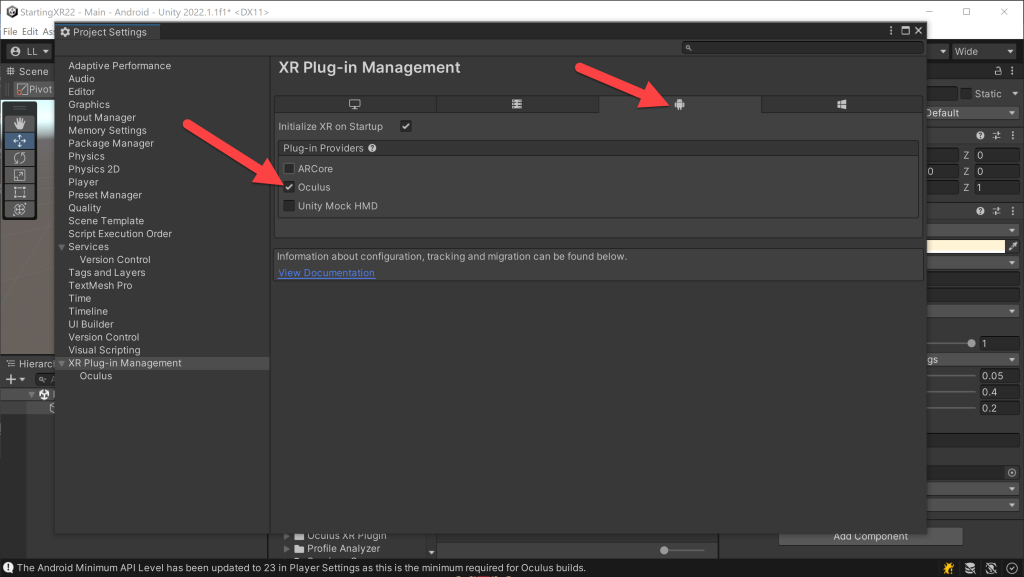Open the object picker circle icon
The width and height of the screenshot is (1024, 577).
pos(1012,473)
